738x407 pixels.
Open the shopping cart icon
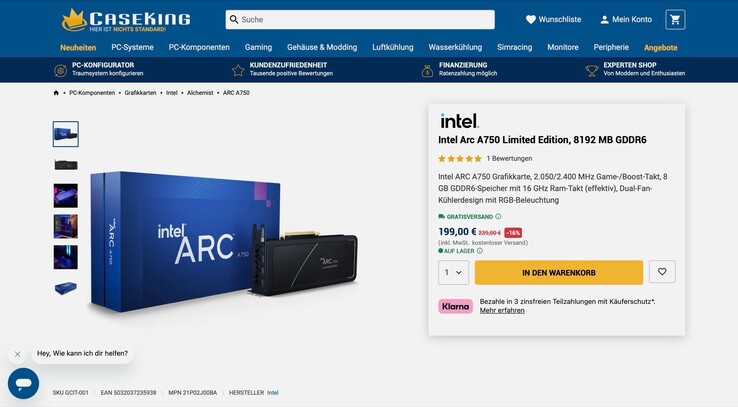(675, 19)
